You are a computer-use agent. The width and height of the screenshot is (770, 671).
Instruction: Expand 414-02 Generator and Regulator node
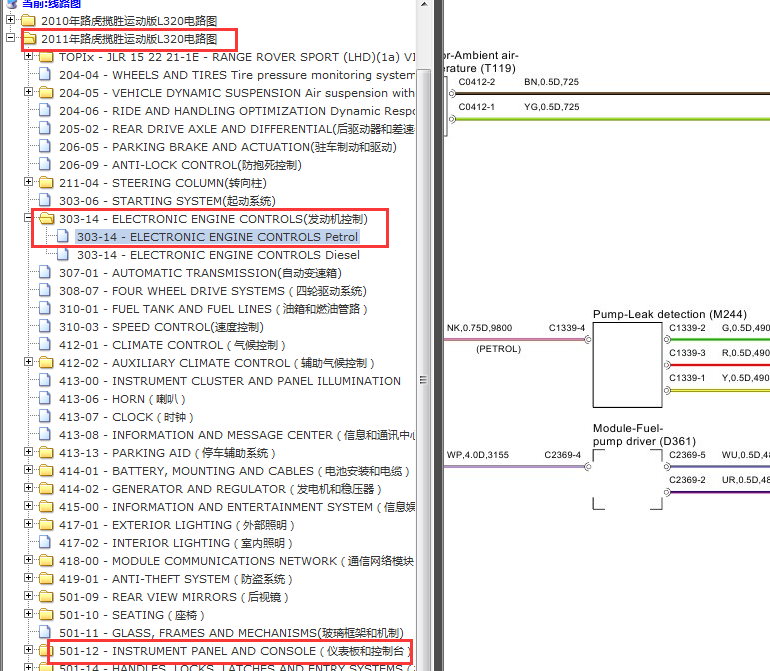[x=28, y=488]
